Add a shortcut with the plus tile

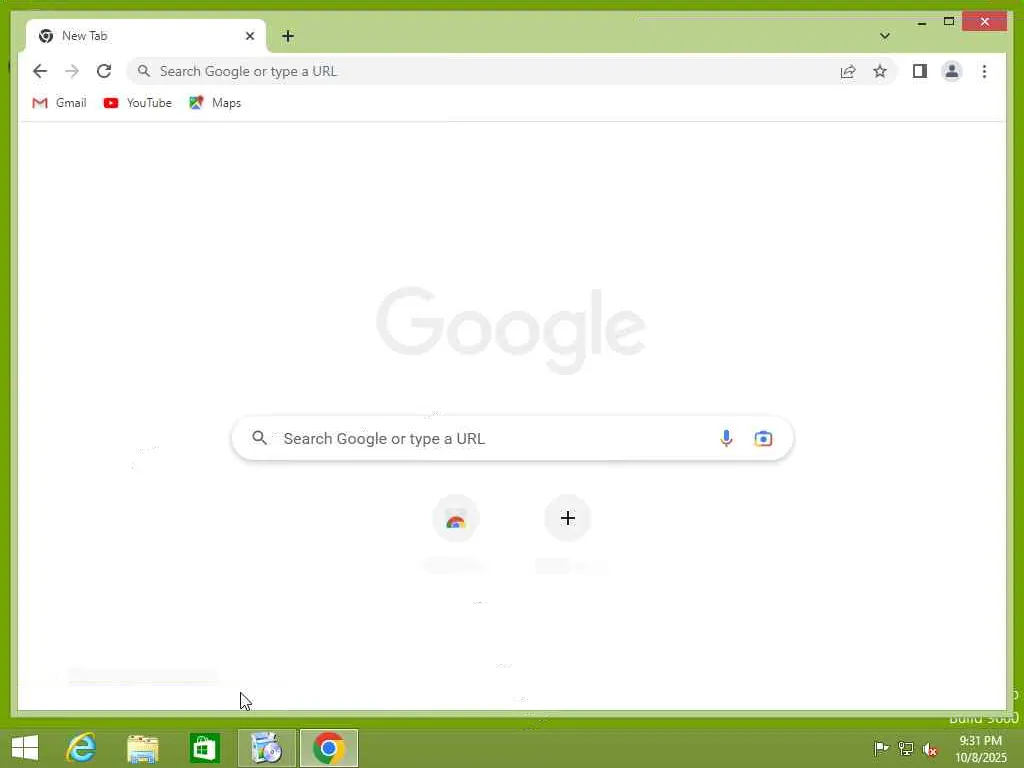568,519
